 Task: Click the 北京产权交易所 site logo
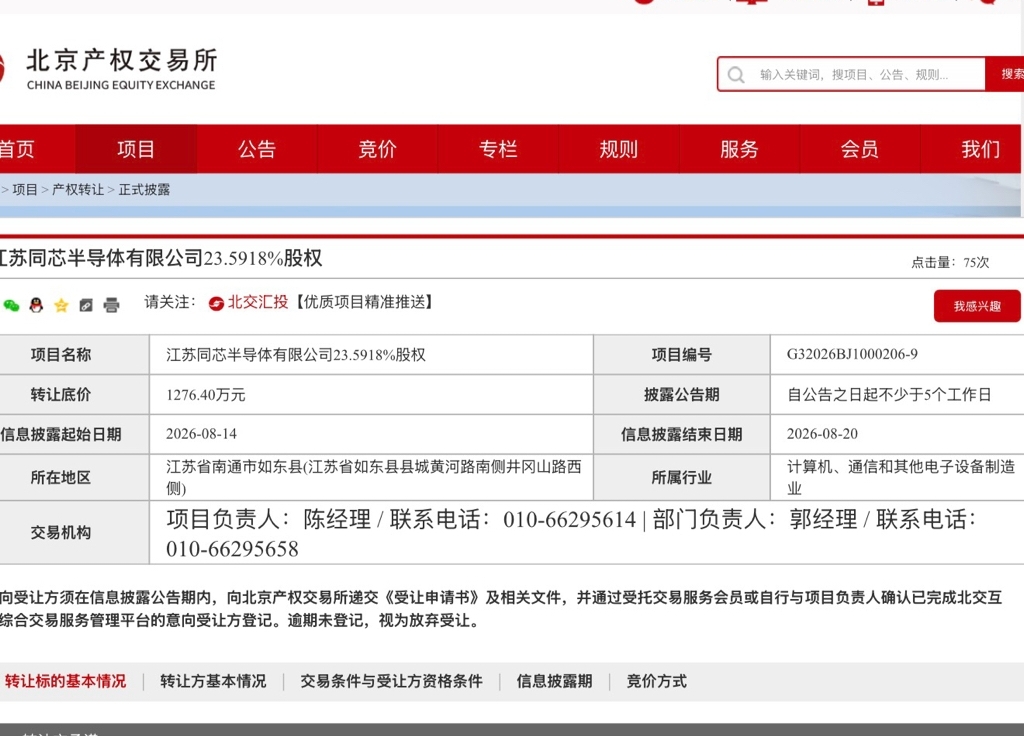click(111, 68)
